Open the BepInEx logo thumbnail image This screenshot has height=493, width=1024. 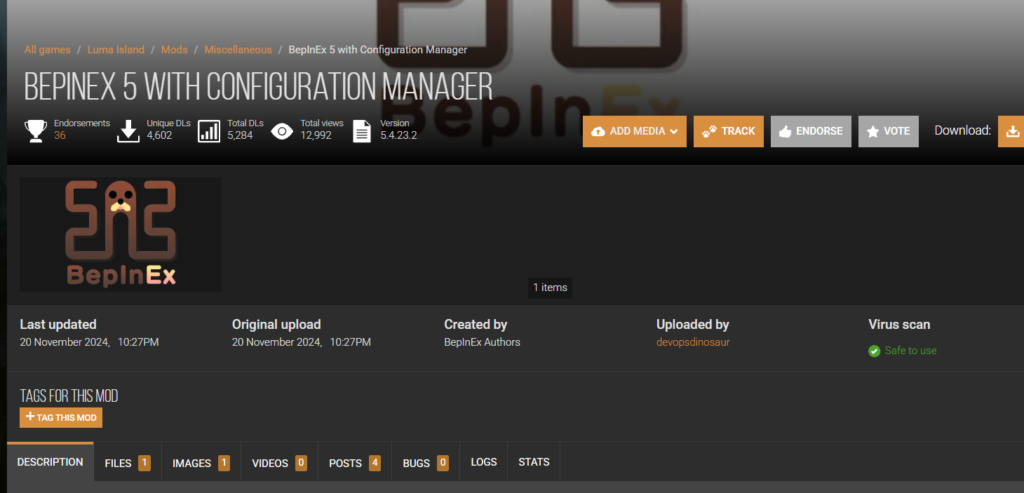[121, 235]
